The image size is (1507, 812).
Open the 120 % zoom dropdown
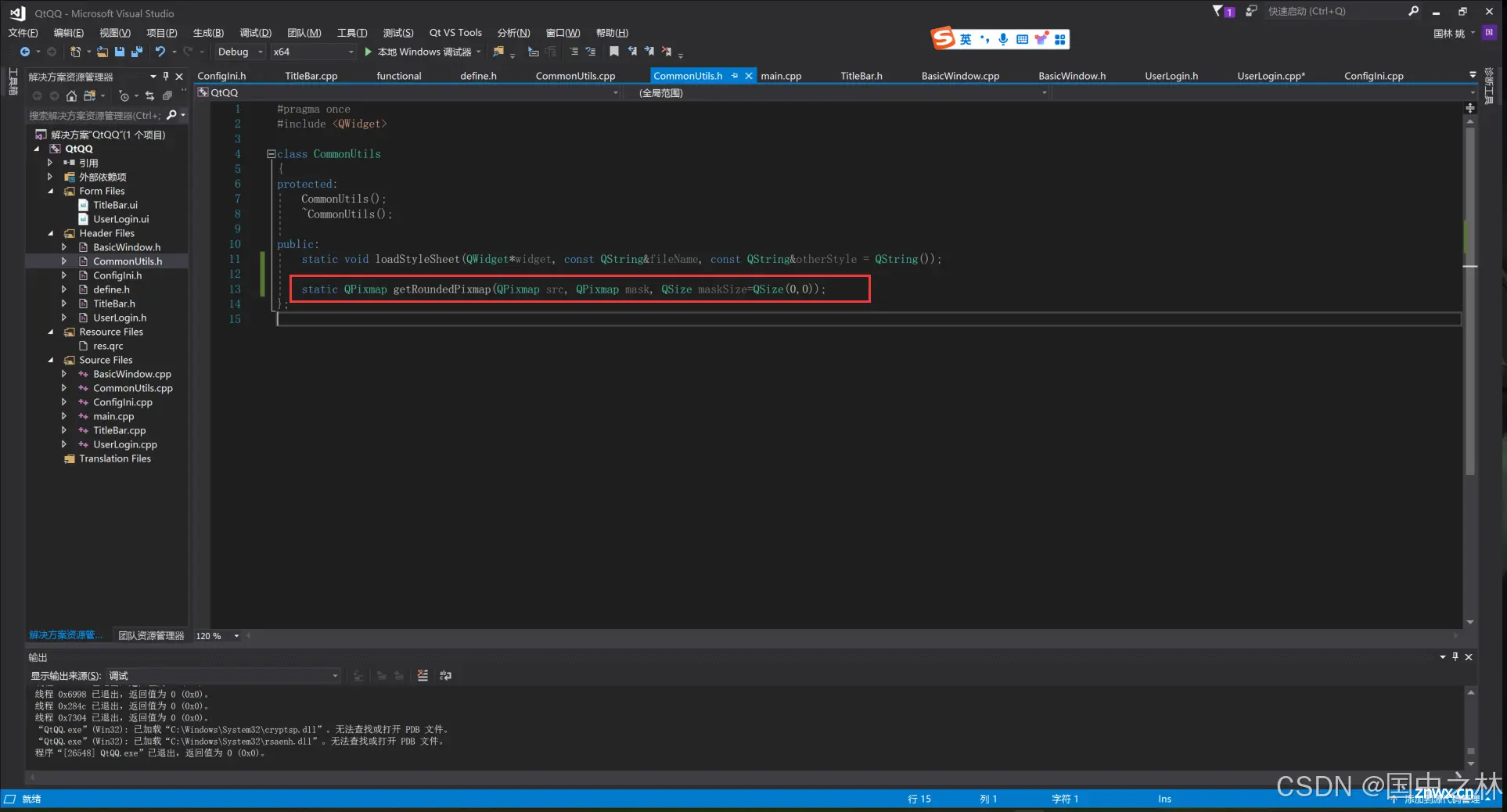point(217,636)
